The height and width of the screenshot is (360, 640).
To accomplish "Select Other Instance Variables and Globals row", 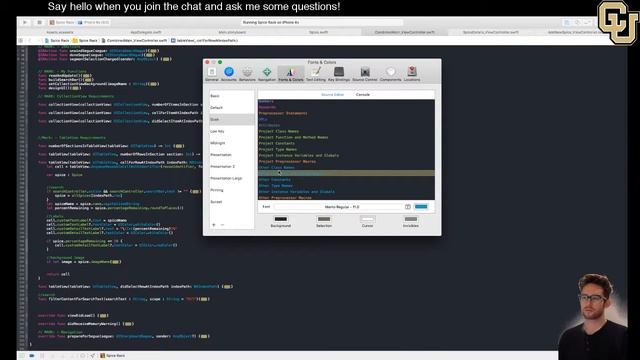I will (x=346, y=192).
